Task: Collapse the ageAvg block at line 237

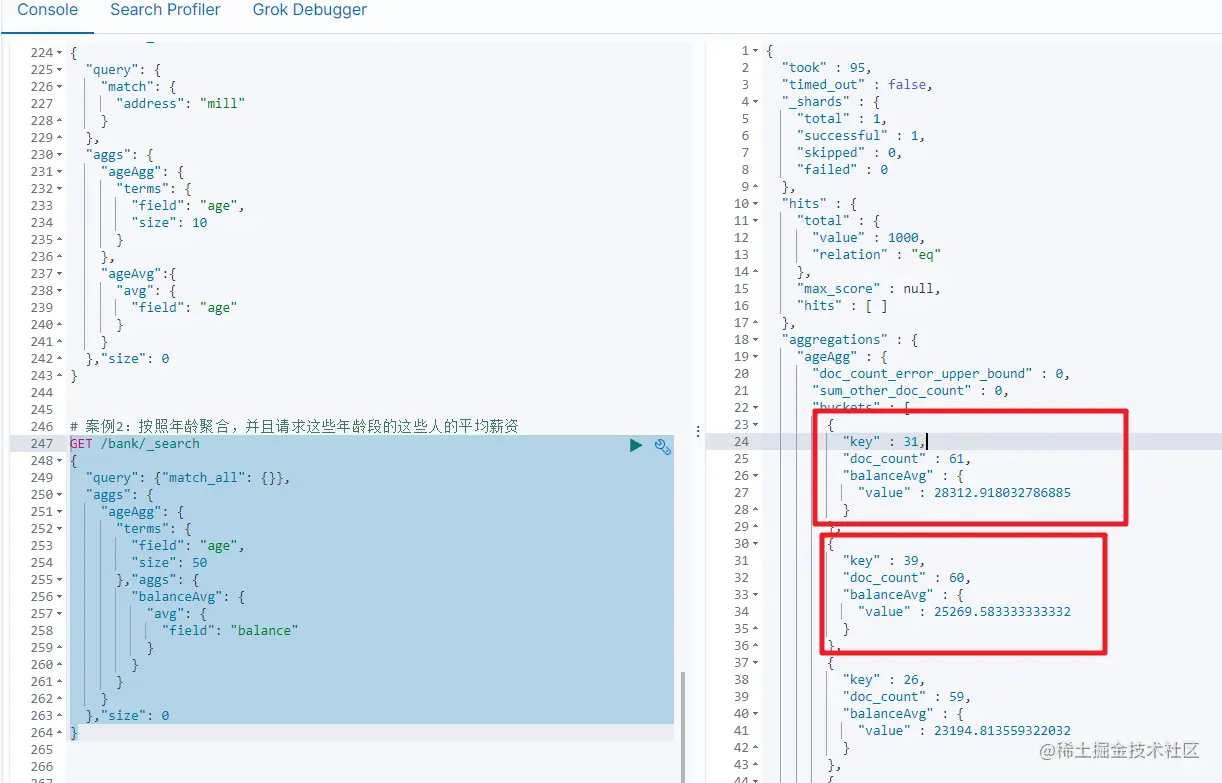Action: click(59, 274)
